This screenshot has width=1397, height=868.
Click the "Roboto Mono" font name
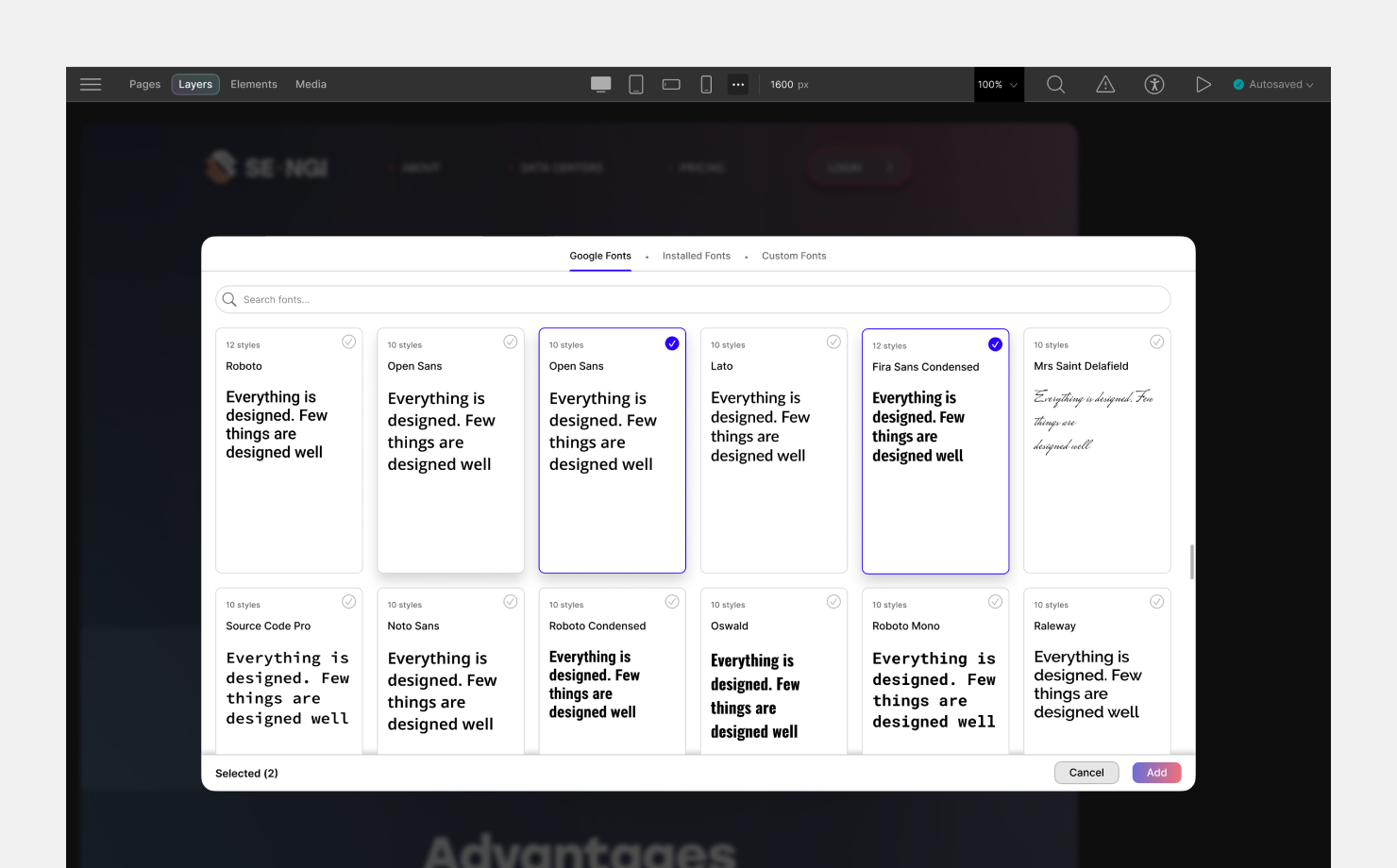[905, 626]
